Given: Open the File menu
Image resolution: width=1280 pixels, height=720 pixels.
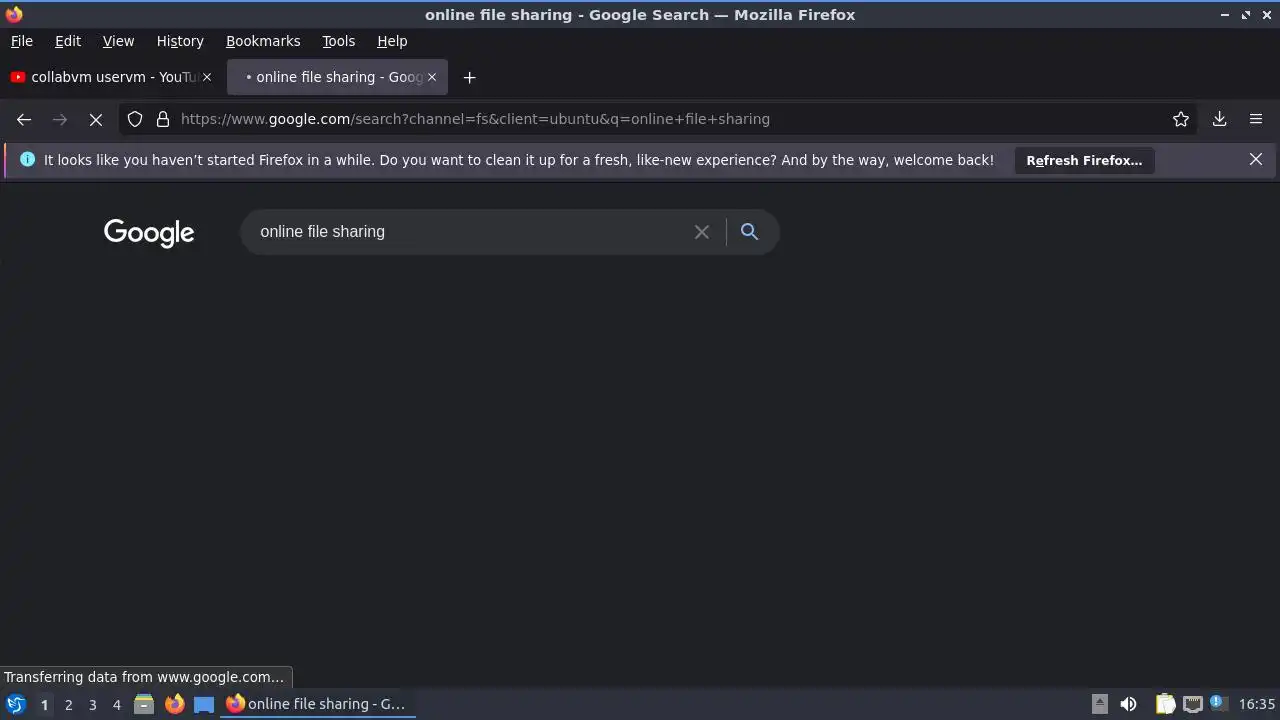Looking at the screenshot, I should (22, 41).
